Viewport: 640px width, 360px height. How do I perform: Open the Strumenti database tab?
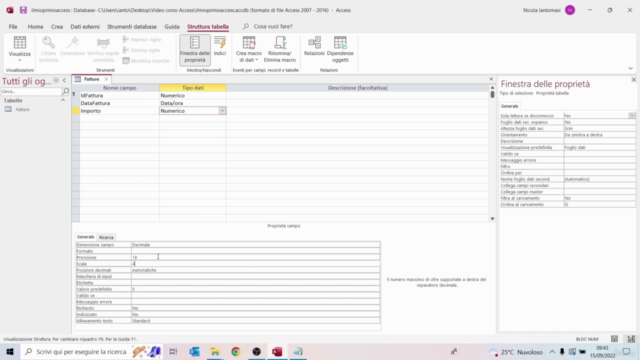(132, 27)
